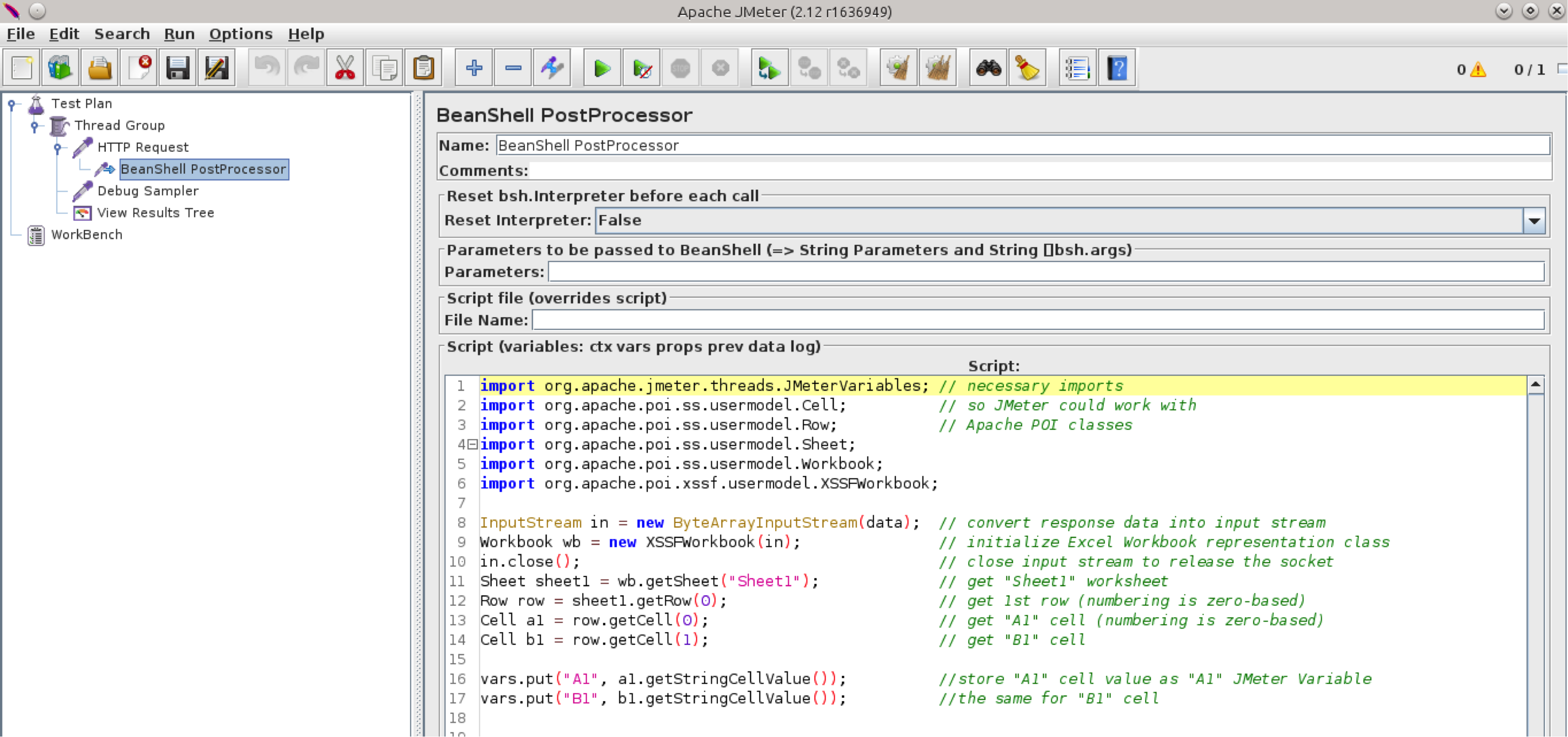This screenshot has height=737, width=1568.
Task: Open the Options menu
Action: 240,34
